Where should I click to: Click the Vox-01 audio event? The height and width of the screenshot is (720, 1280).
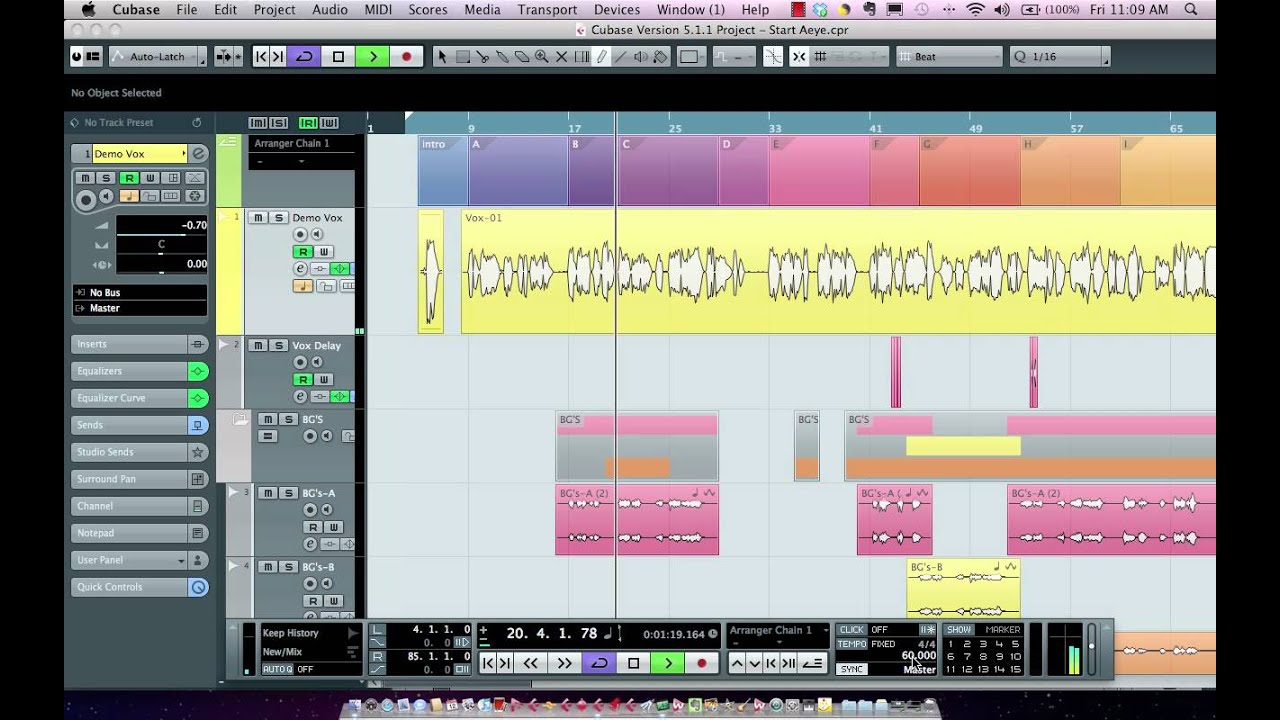(838, 271)
